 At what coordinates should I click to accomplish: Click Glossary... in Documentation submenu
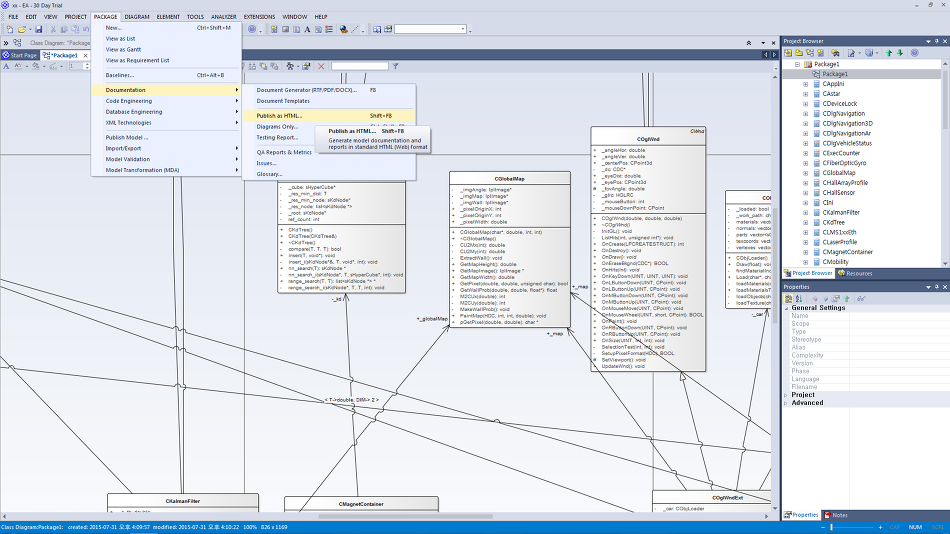click(329, 174)
